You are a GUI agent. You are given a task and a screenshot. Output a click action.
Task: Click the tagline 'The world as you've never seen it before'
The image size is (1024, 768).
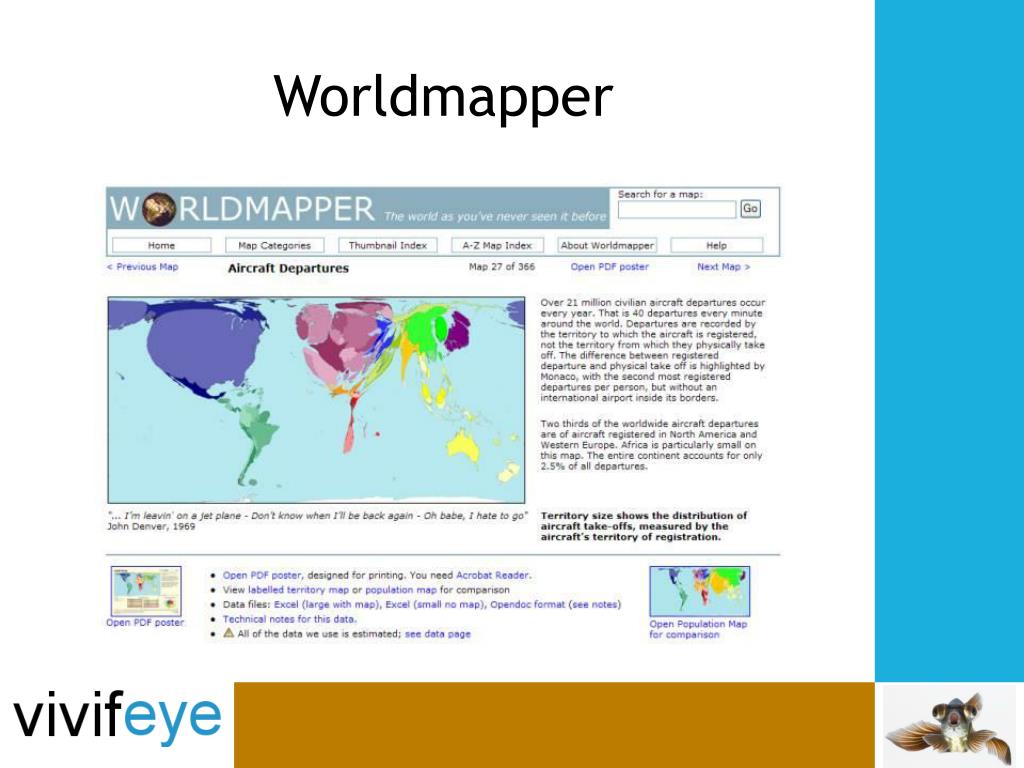[495, 216]
